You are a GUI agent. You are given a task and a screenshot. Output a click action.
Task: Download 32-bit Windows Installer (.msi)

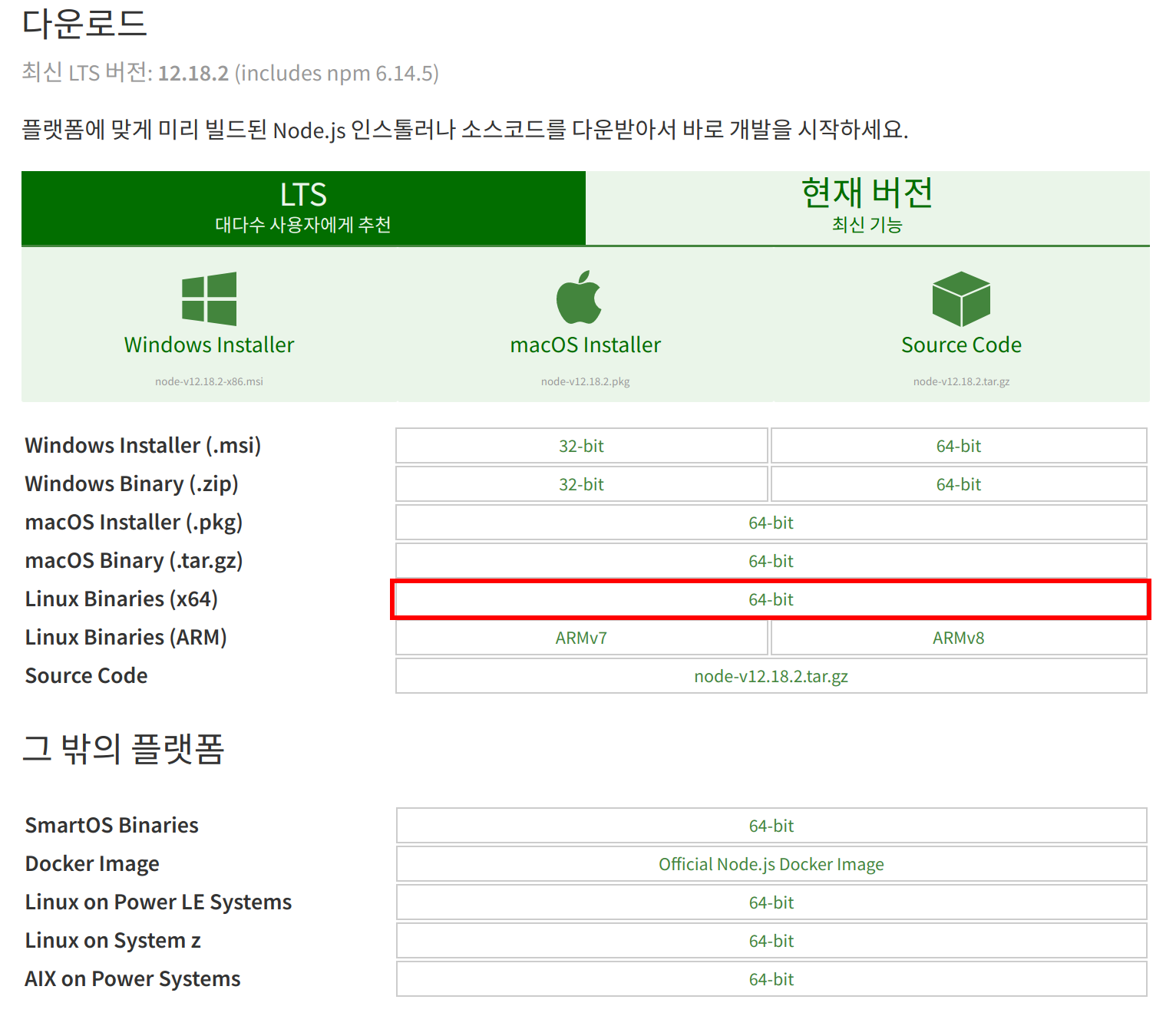[x=581, y=446]
